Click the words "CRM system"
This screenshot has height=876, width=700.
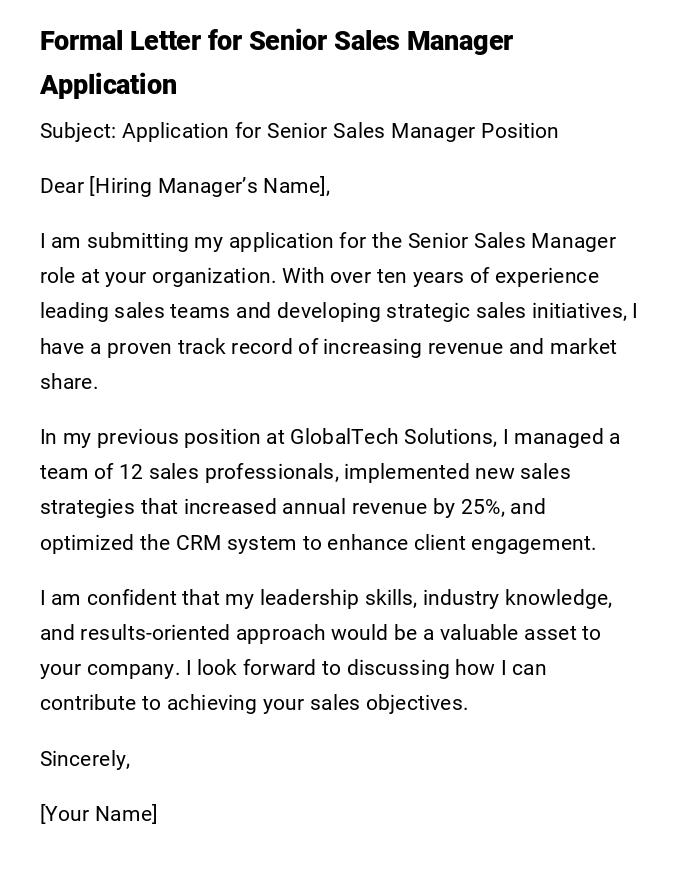tap(232, 543)
